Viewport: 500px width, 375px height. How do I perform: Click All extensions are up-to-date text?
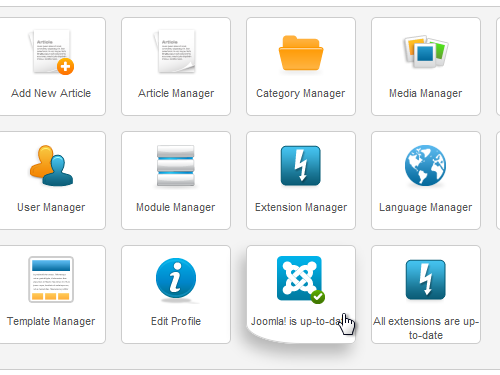click(426, 328)
